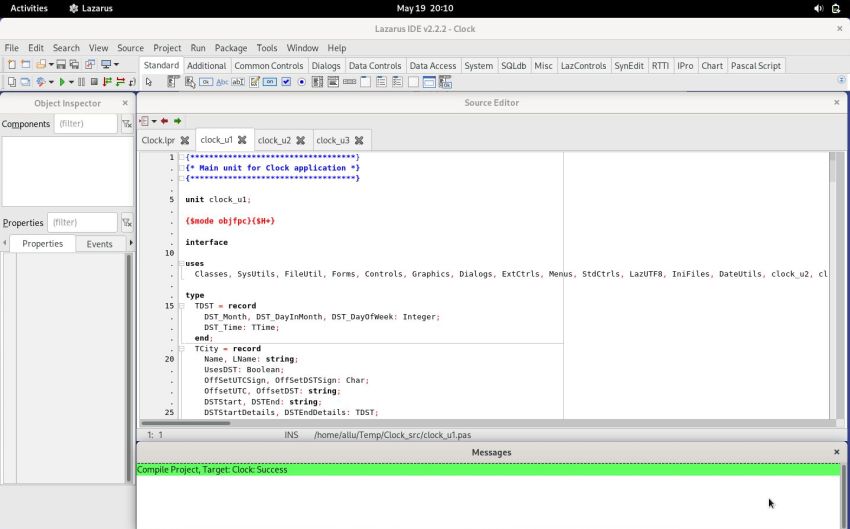Close the clock_u3 editor tab
Screen dimensions: 850x529
359,140
